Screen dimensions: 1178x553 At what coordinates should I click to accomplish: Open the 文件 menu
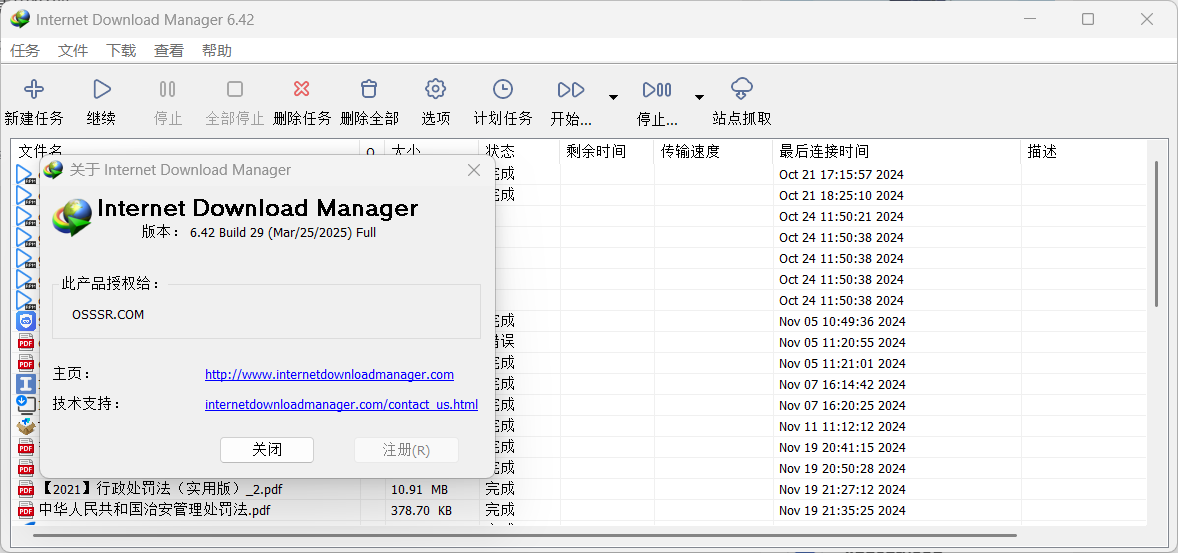(x=73, y=50)
